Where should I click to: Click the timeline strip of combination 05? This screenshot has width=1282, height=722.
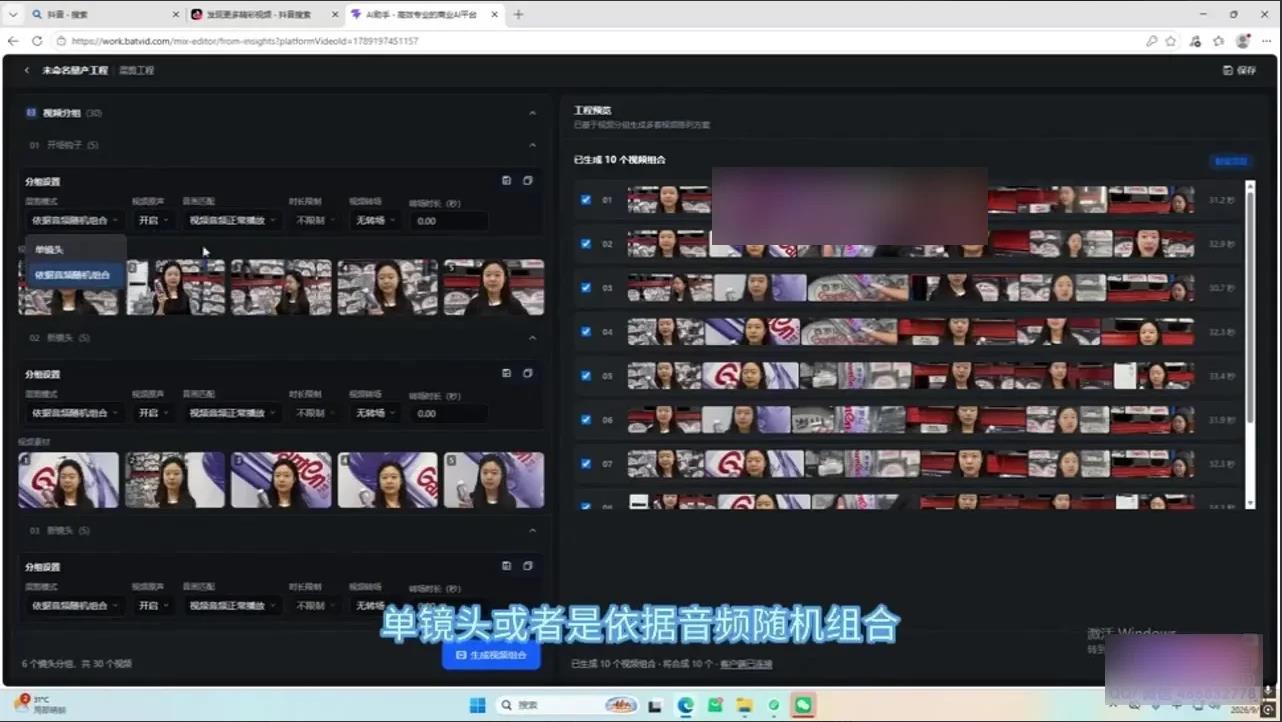911,375
